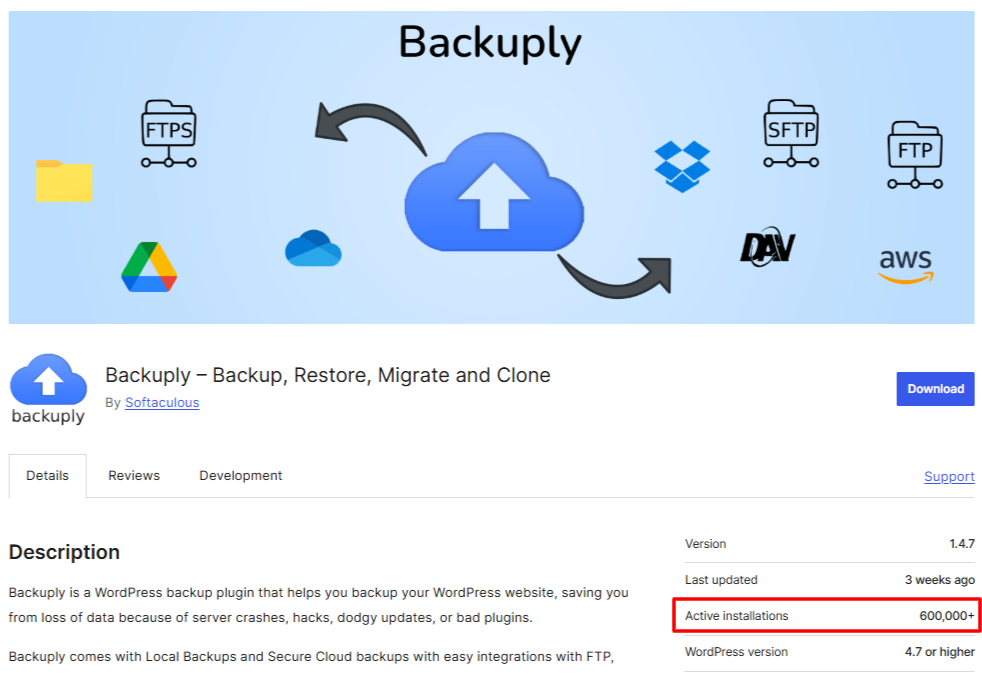
Task: Switch to the Development tab
Action: pyautogui.click(x=240, y=476)
